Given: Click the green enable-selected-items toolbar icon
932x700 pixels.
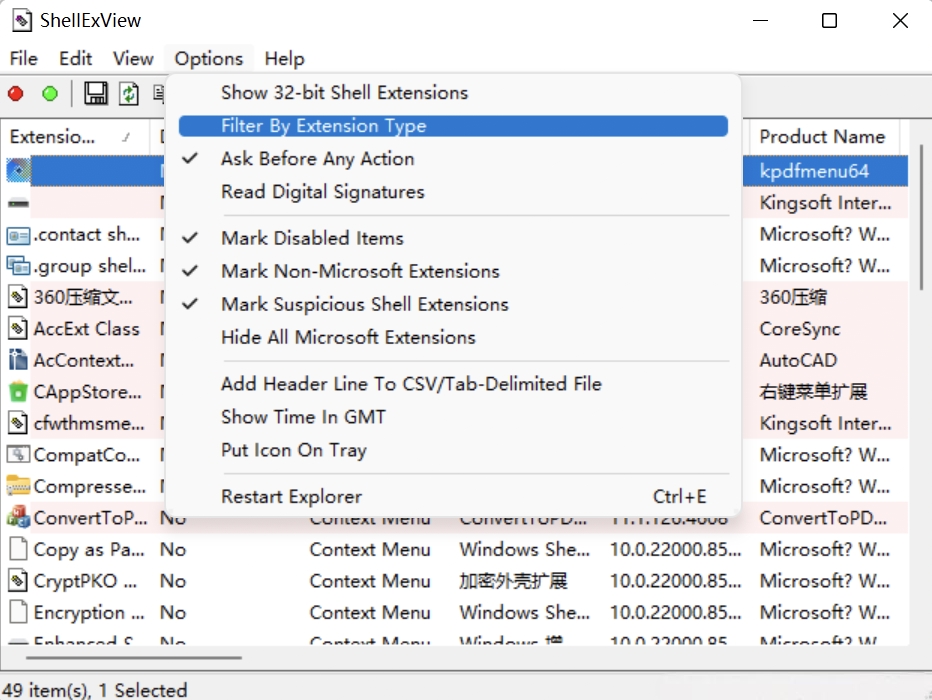Looking at the screenshot, I should pos(50,94).
